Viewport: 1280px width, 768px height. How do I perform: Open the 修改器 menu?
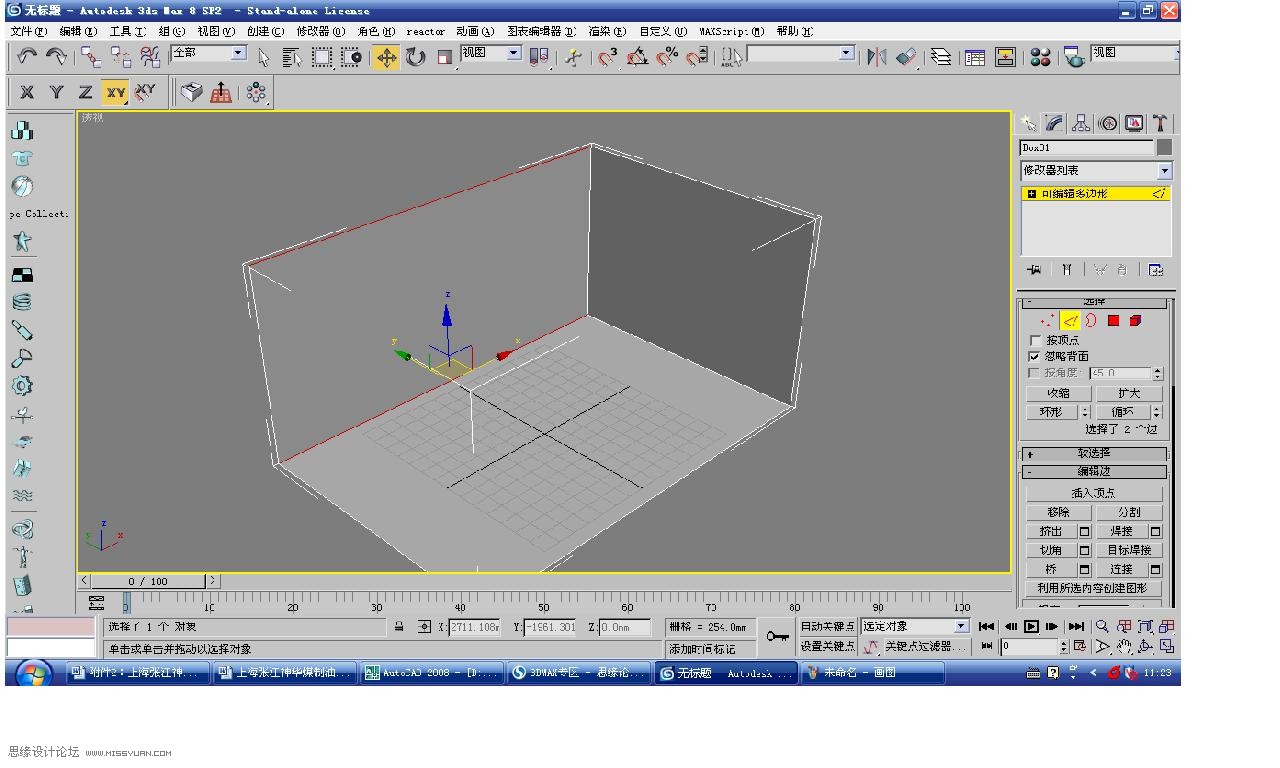tap(320, 31)
